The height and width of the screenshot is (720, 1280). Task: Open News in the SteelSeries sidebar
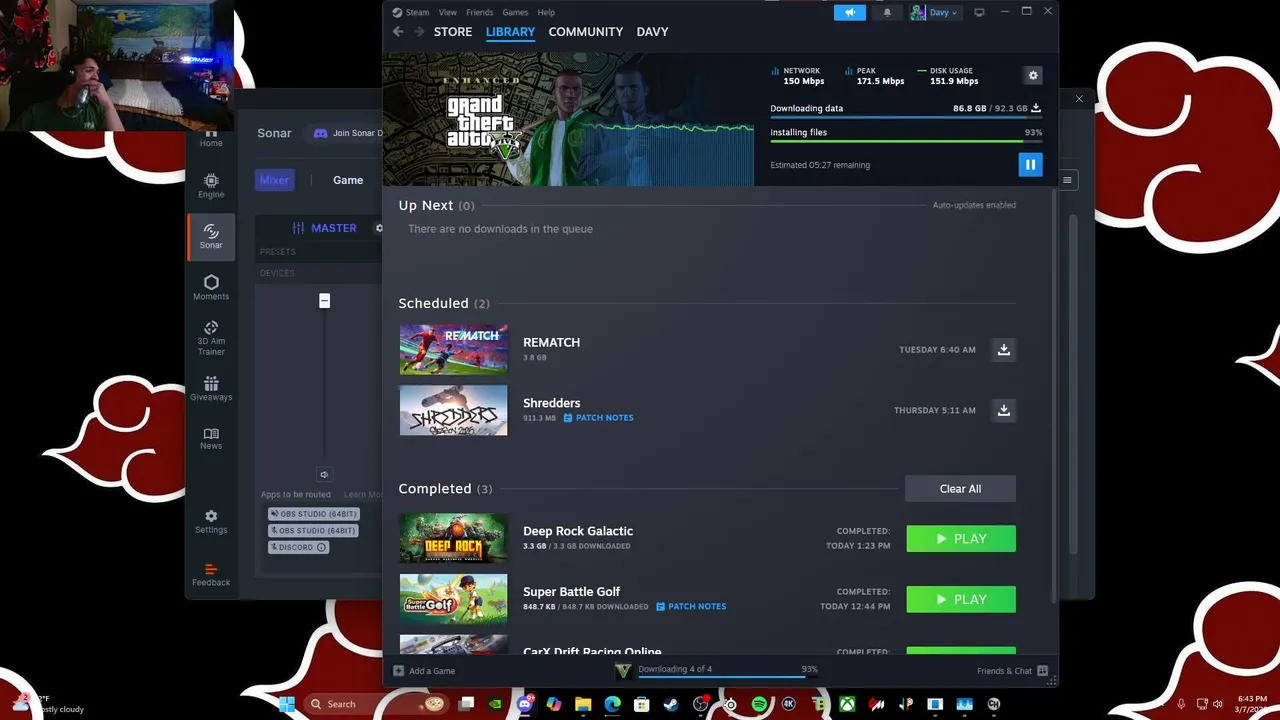point(211,439)
